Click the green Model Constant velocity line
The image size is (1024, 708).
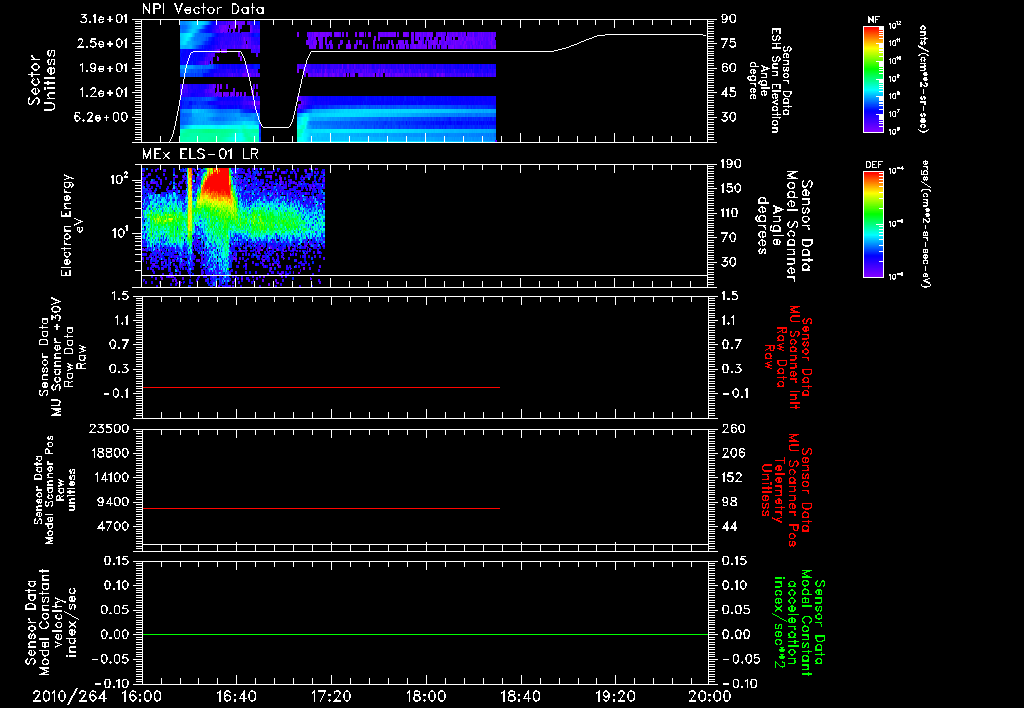(x=425, y=634)
